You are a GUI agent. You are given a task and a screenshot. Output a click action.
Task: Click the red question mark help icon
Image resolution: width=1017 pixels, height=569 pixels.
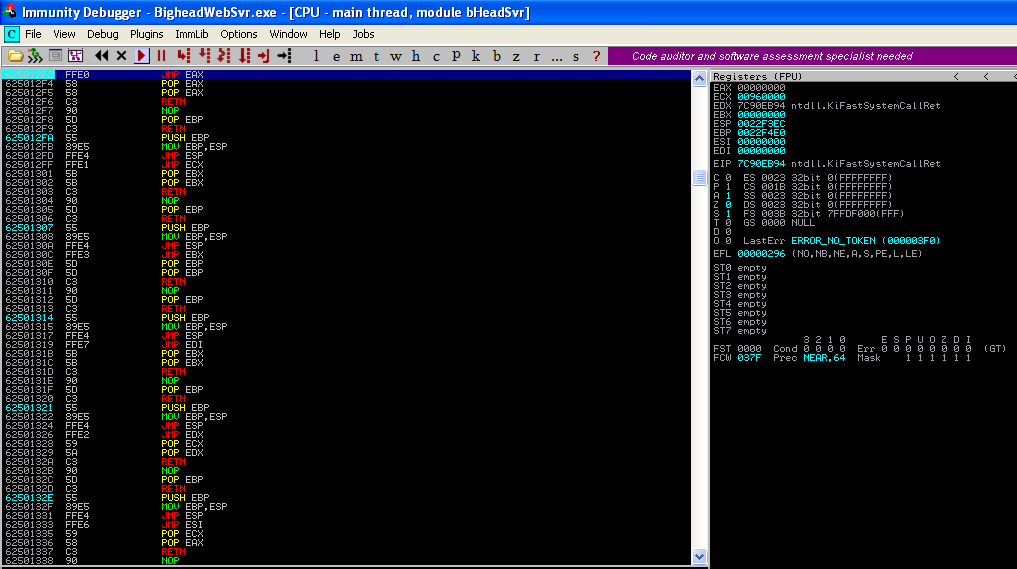pos(597,56)
